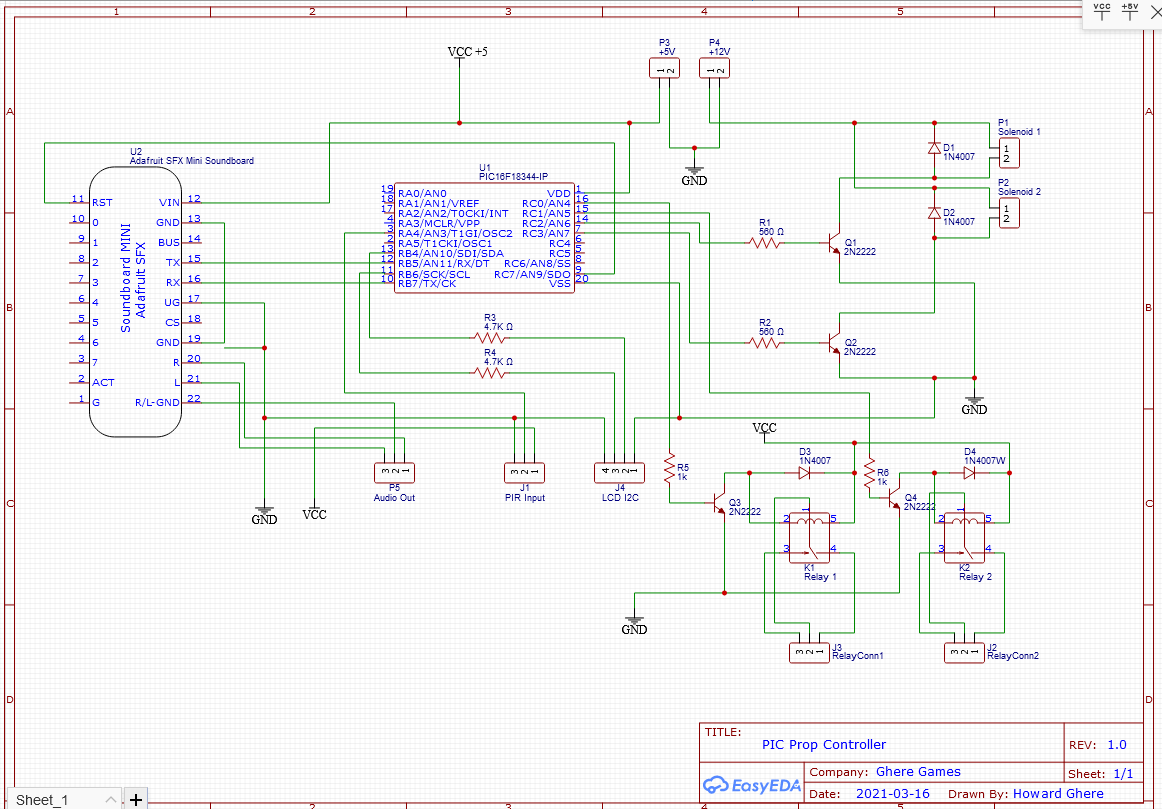Expand the Sheet_1 tab chevron
Viewport: 1162px width, 809px height.
[x=110, y=799]
